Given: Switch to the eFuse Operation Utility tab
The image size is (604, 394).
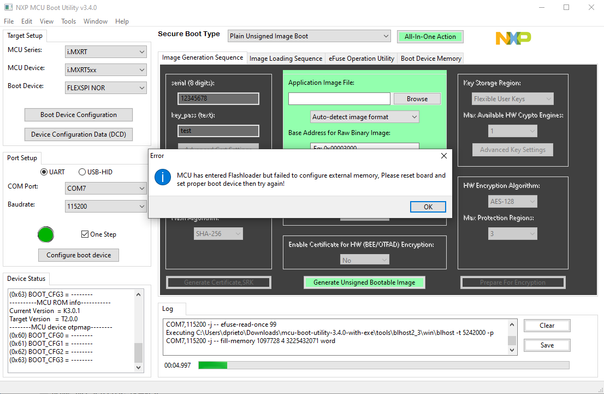Looking at the screenshot, I should click(361, 59).
